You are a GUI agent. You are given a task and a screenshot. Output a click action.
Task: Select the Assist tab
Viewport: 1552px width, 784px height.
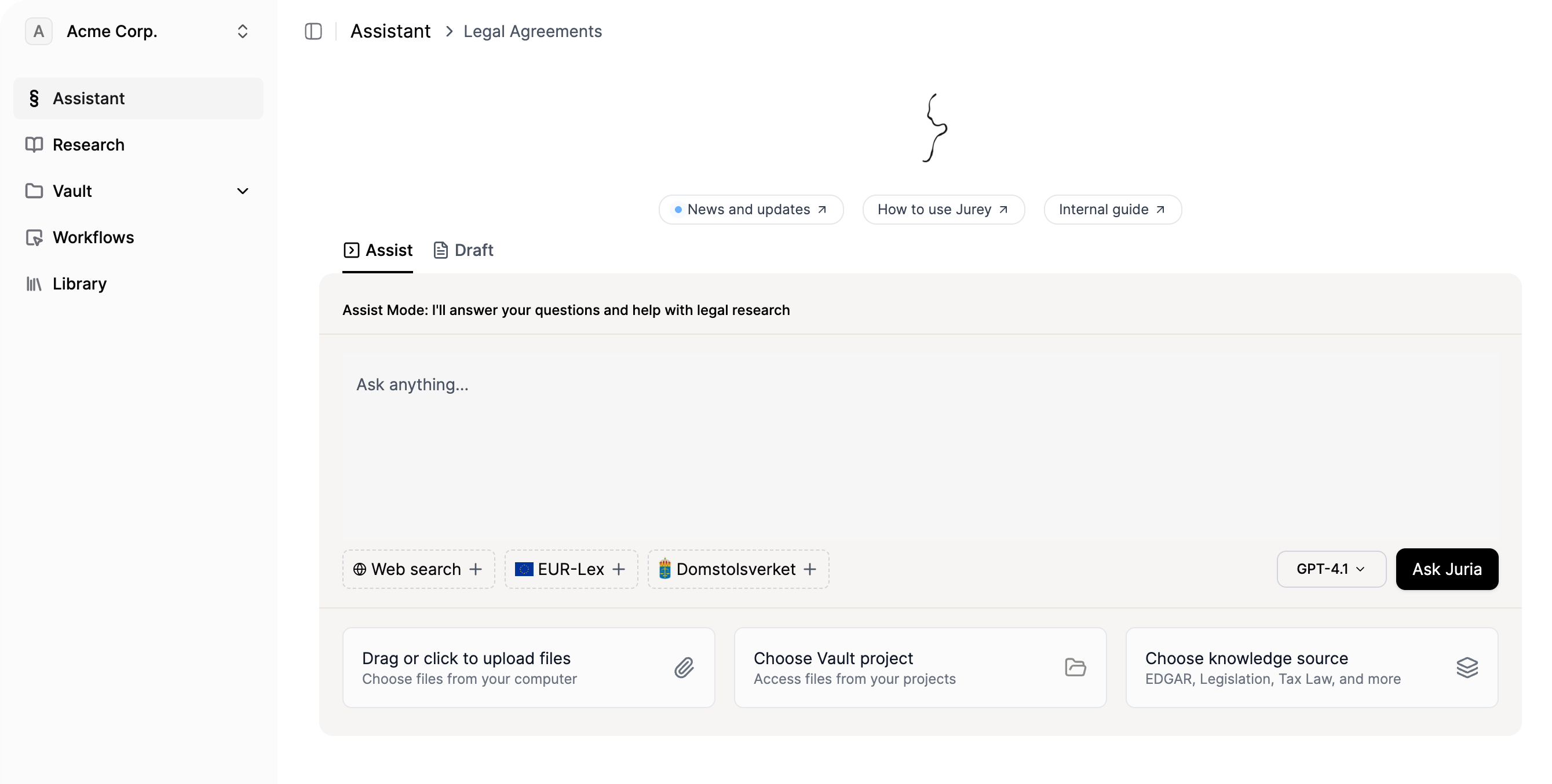click(x=378, y=250)
